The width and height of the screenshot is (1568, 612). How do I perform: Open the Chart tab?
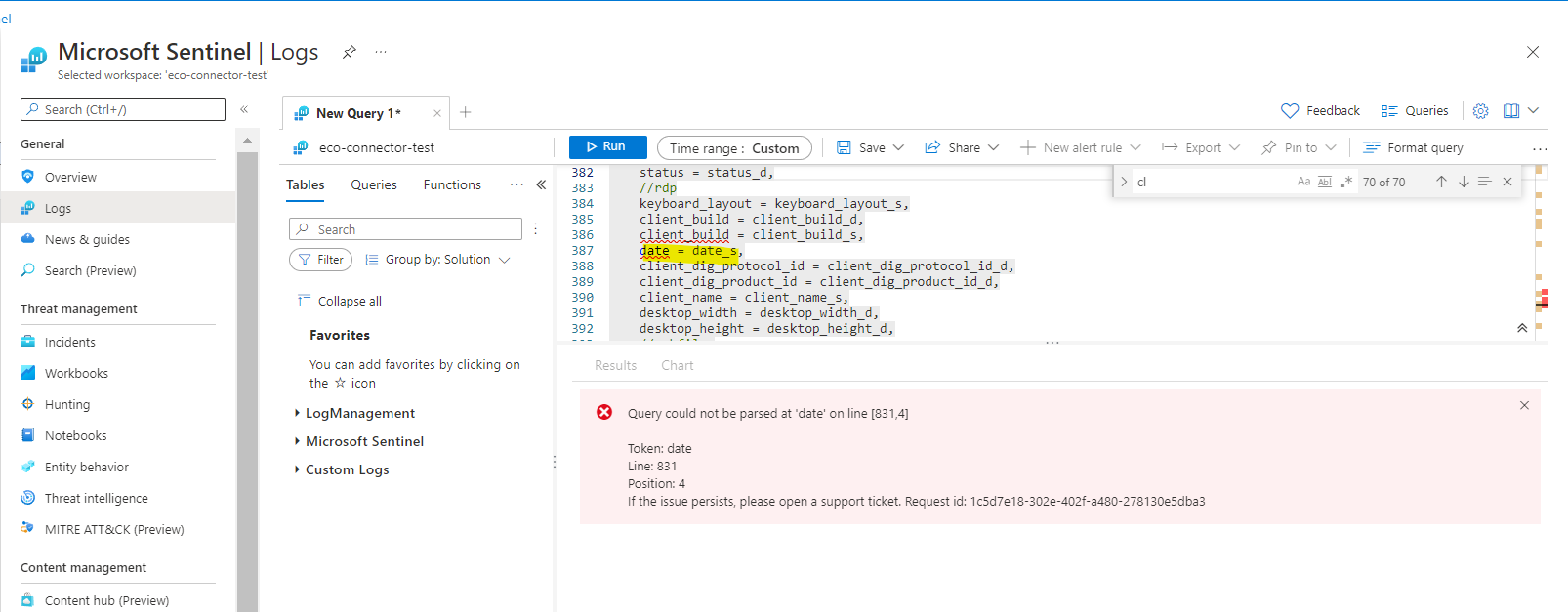677,365
